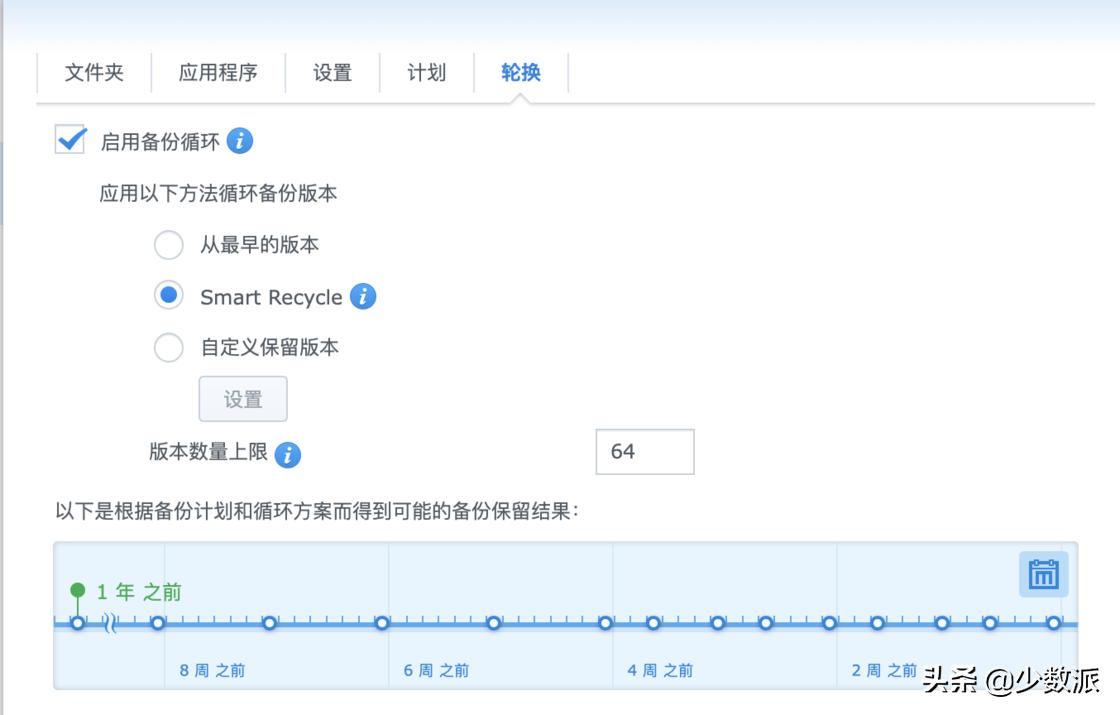Viewport: 1120px width, 715px height.
Task: Click the leftmost hollow circle on the timeline
Action: [x=77, y=622]
